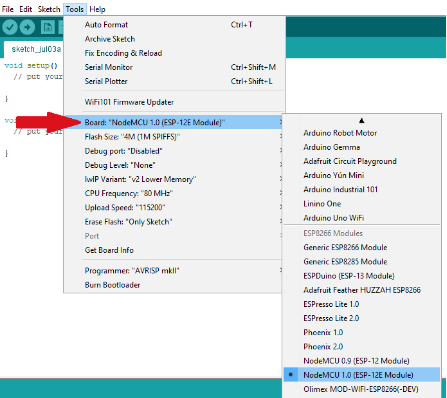
Task: Expand the Erase Flash submenu
Action: coord(174,222)
